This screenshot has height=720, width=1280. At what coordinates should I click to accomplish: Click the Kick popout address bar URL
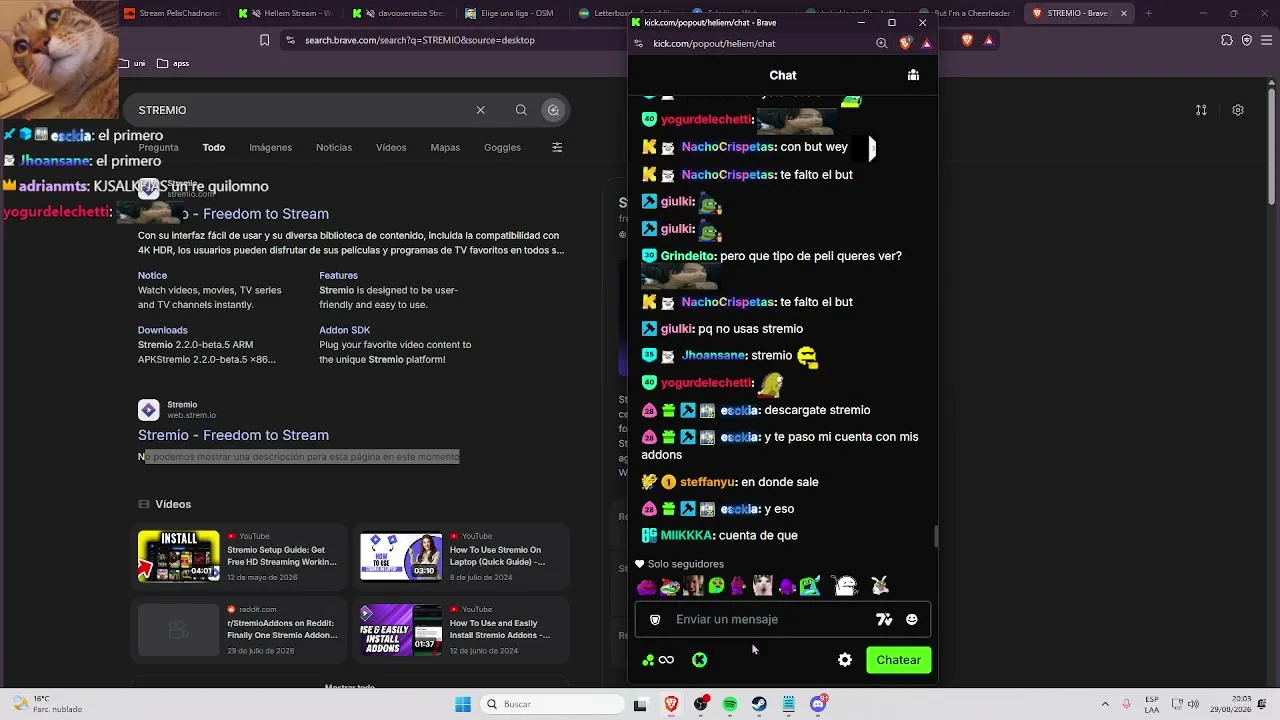[x=714, y=44]
